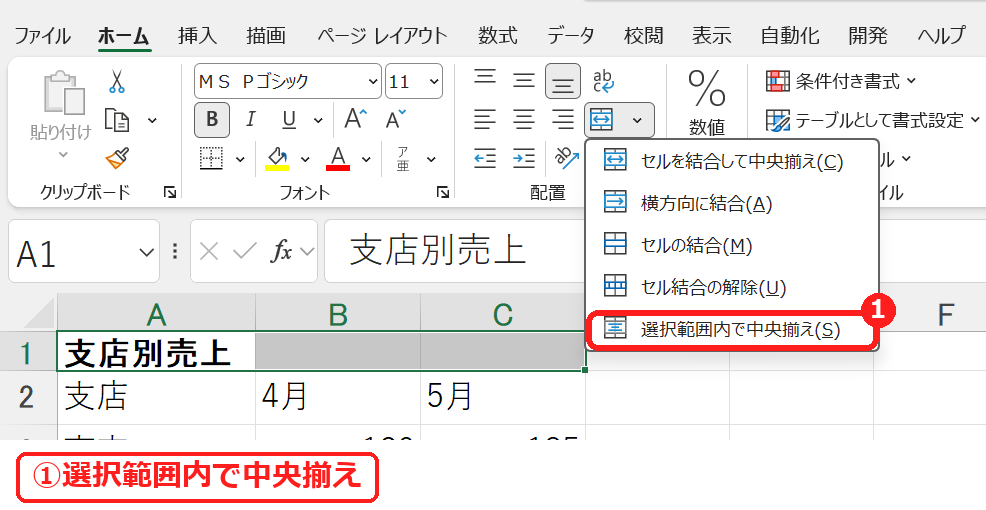Viewport: 986px width, 510px height.
Task: Open the phonetic guide dropdown arrow
Action: (x=431, y=159)
